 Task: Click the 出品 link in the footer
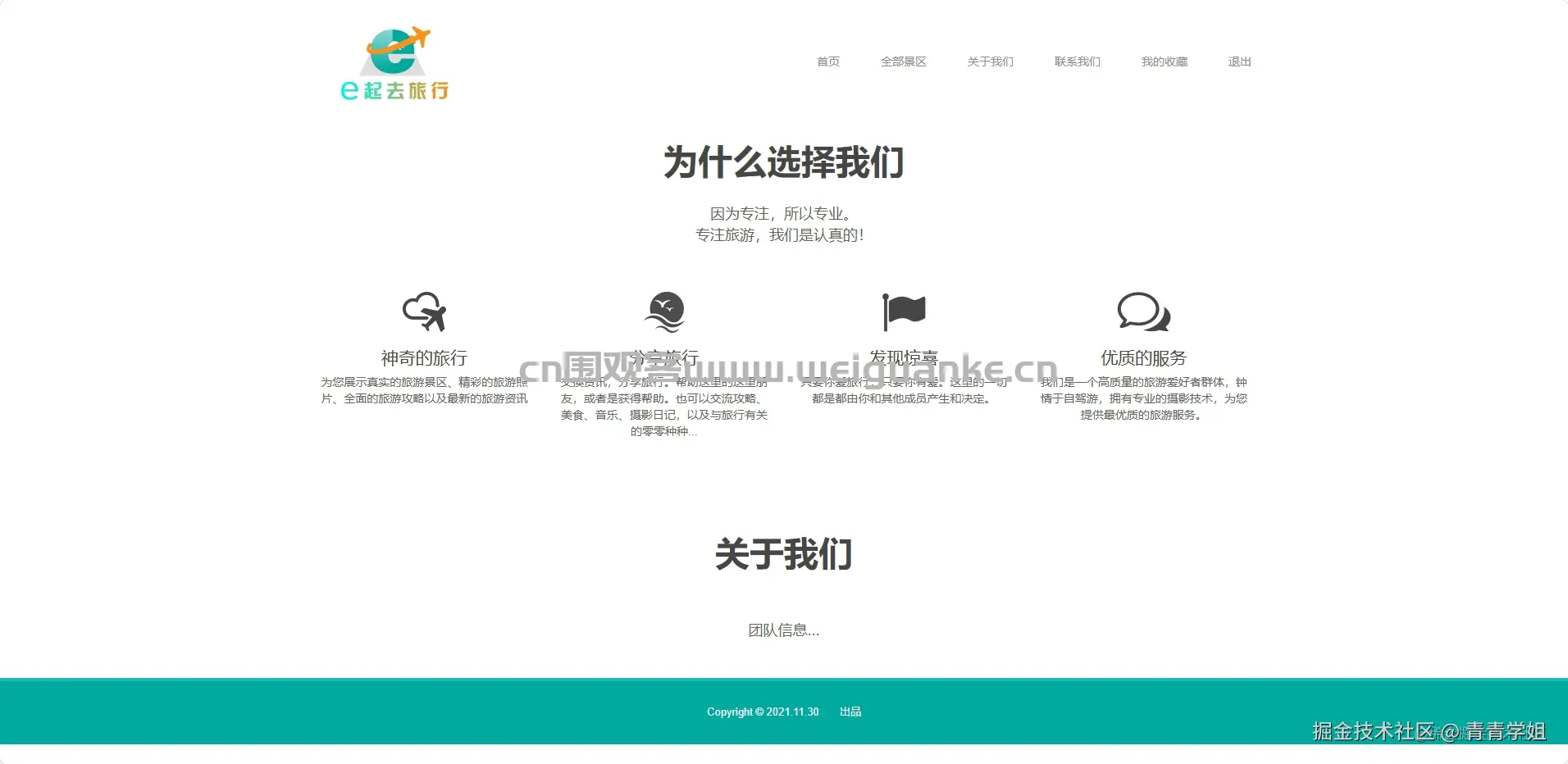click(850, 712)
